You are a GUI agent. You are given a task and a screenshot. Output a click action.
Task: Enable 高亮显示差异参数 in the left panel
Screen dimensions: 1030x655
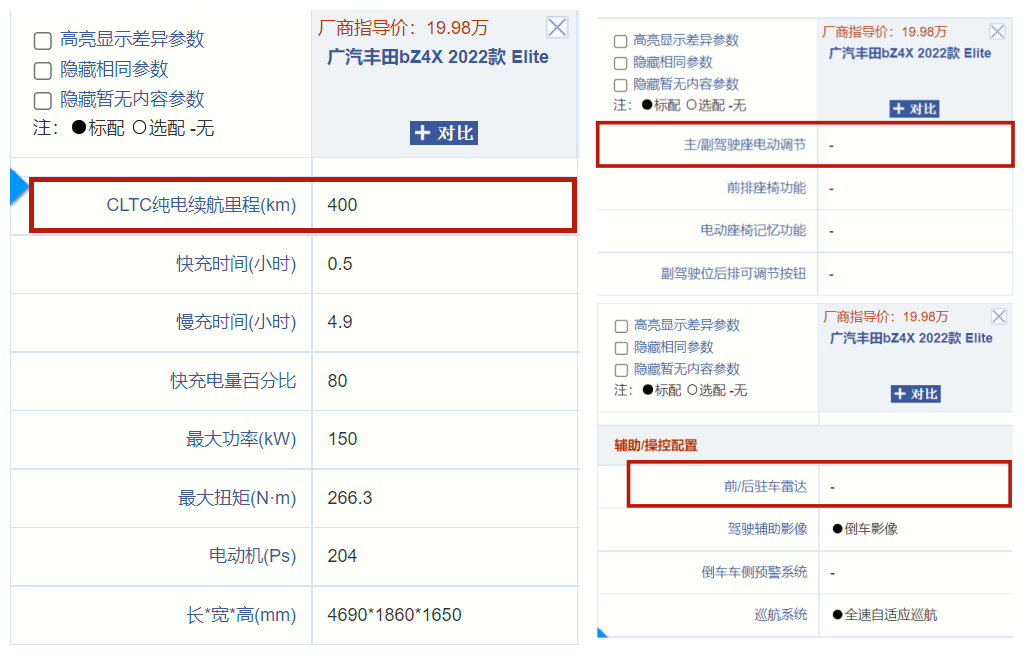[x=43, y=41]
